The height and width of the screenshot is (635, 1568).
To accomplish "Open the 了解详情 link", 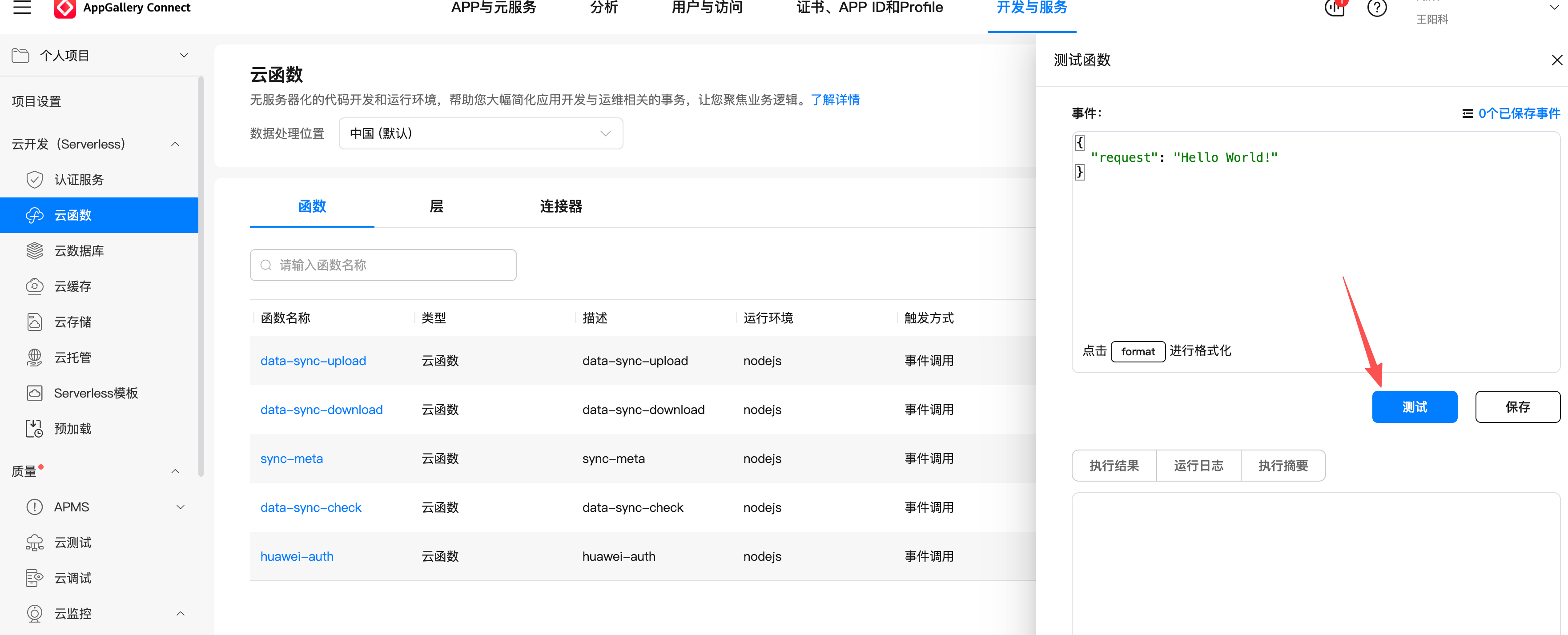I will coord(835,100).
